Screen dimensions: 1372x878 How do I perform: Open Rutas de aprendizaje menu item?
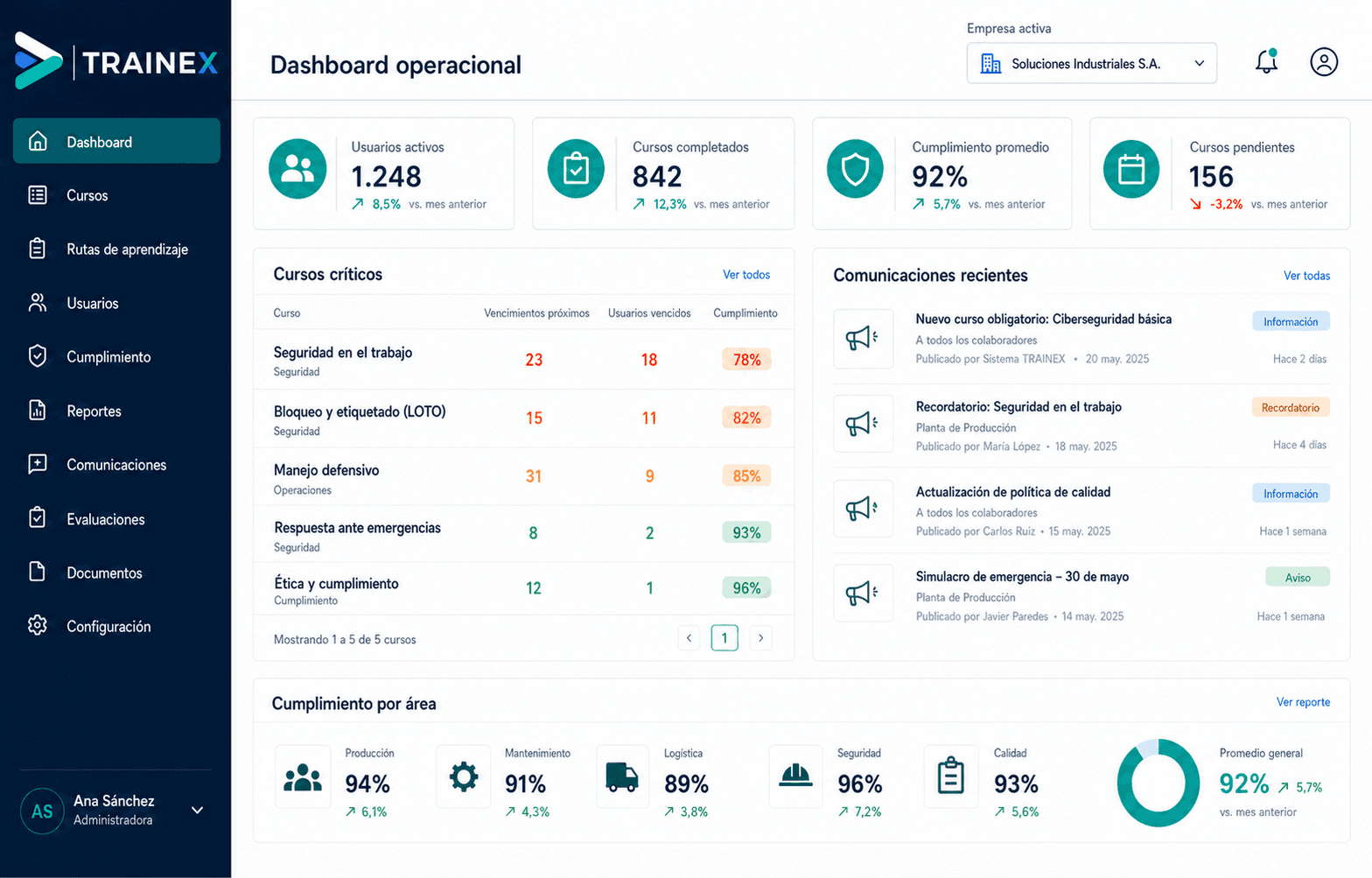coord(116,249)
